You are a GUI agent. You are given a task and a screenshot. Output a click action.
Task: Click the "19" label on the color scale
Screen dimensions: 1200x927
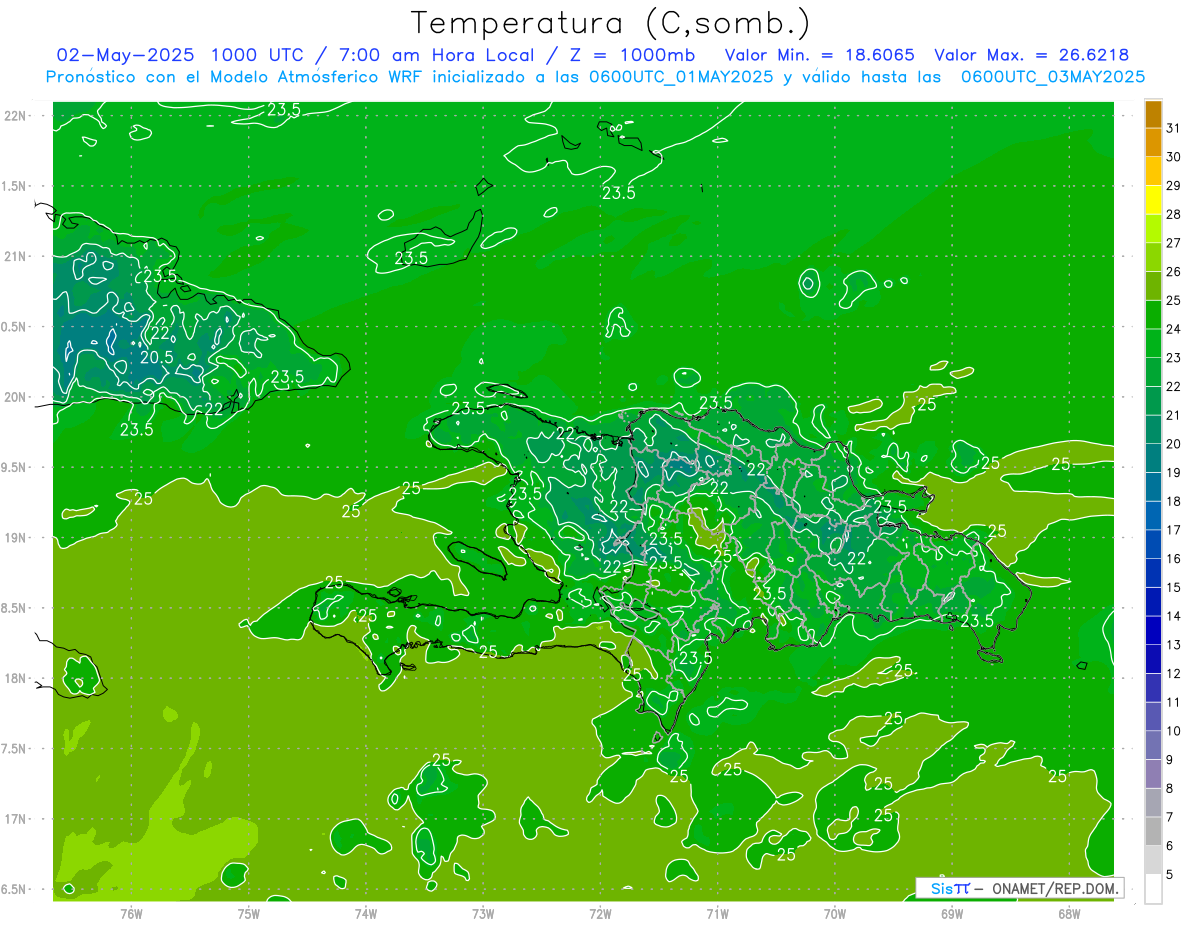[1174, 473]
